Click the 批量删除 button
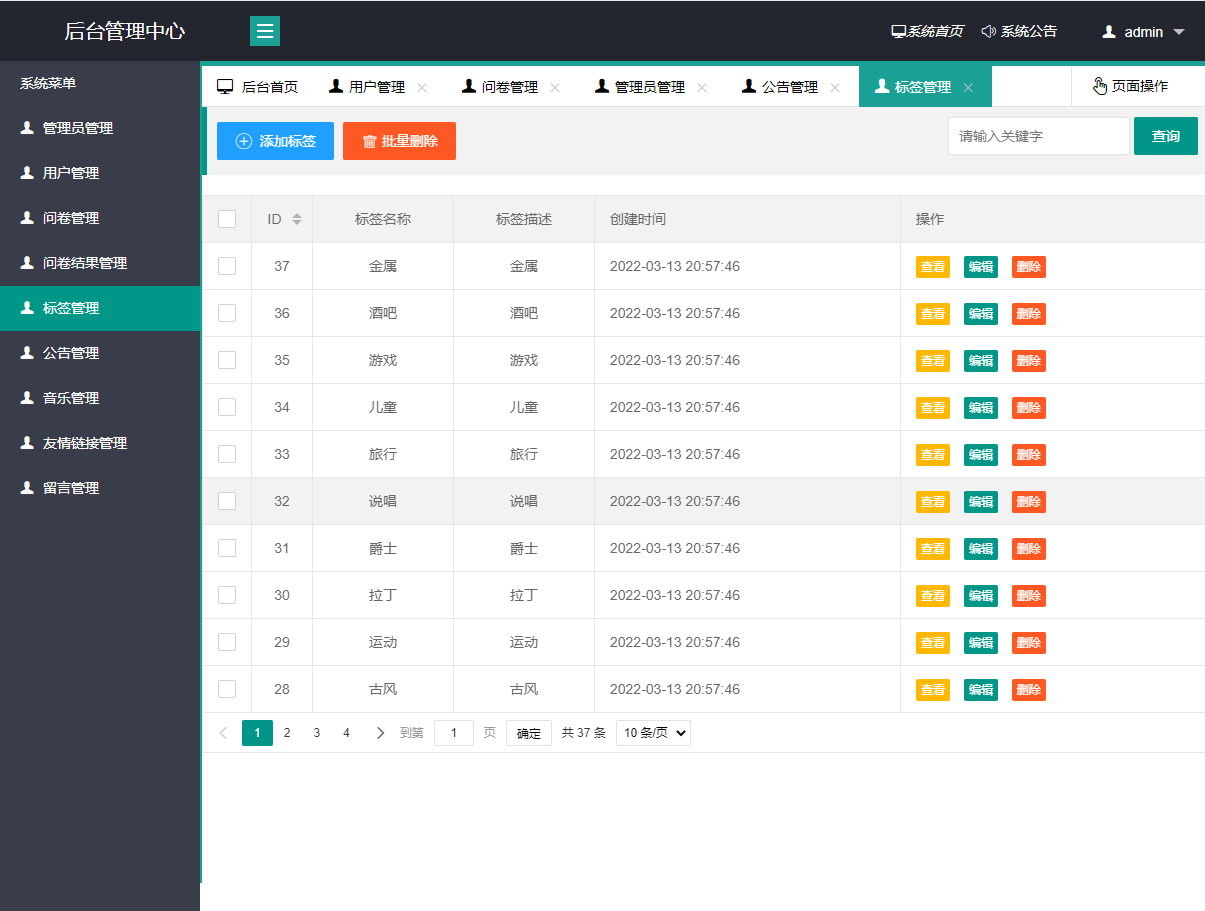1205x911 pixels. [x=399, y=141]
